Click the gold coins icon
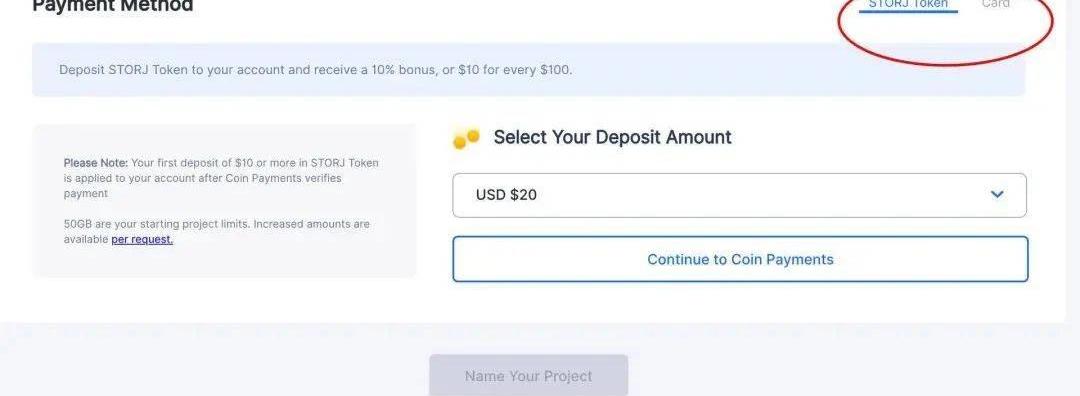 coord(466,138)
